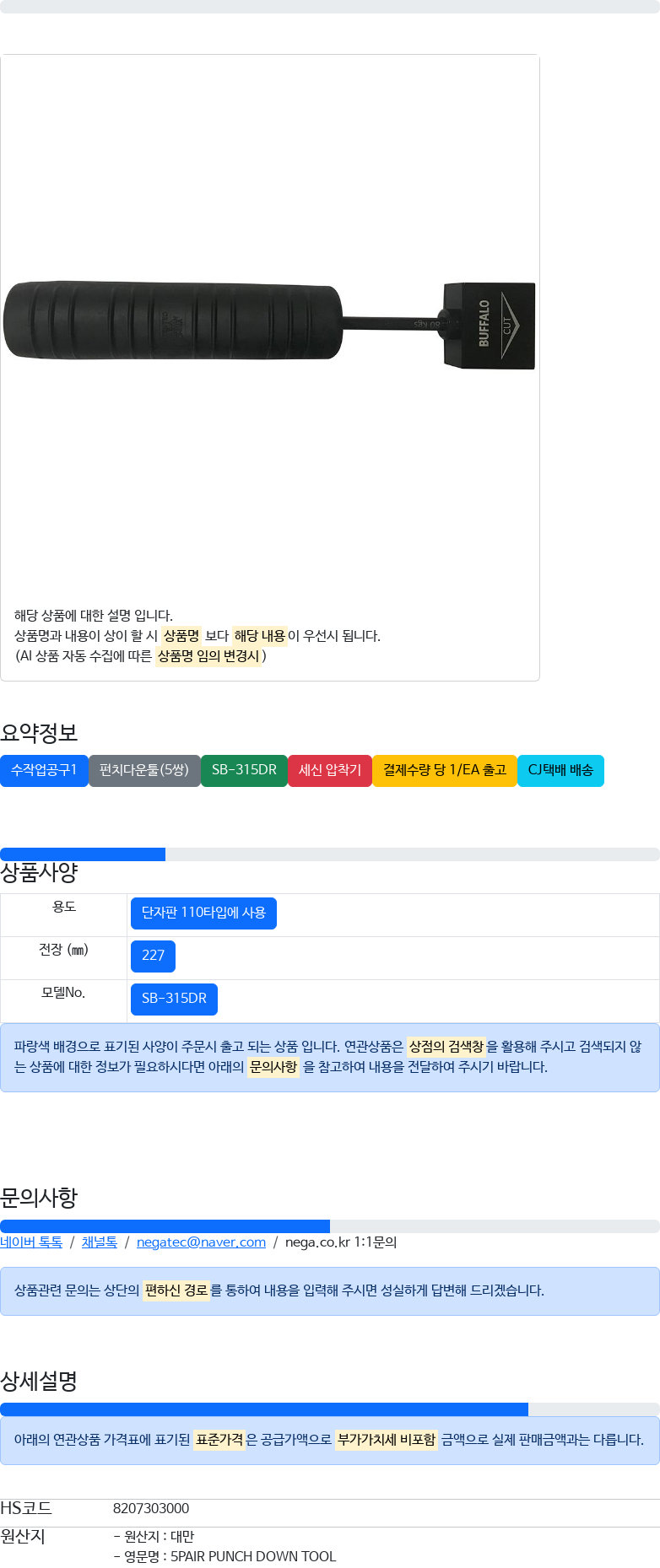Click the punch down tool product image
Viewport: 660px width, 1568px height.
point(269,325)
